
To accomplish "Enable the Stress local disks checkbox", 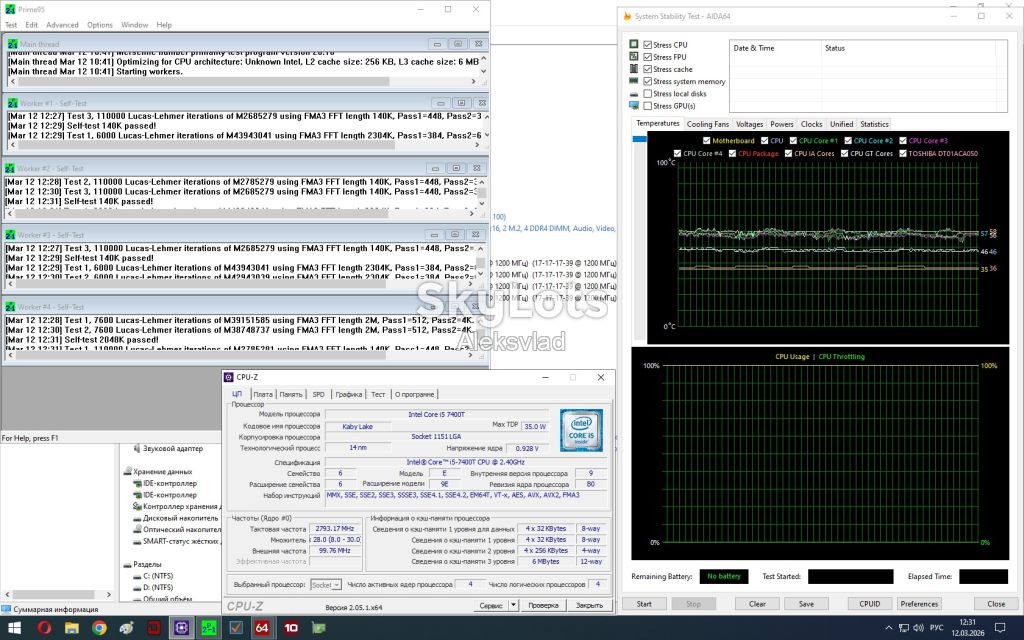I will coord(647,93).
